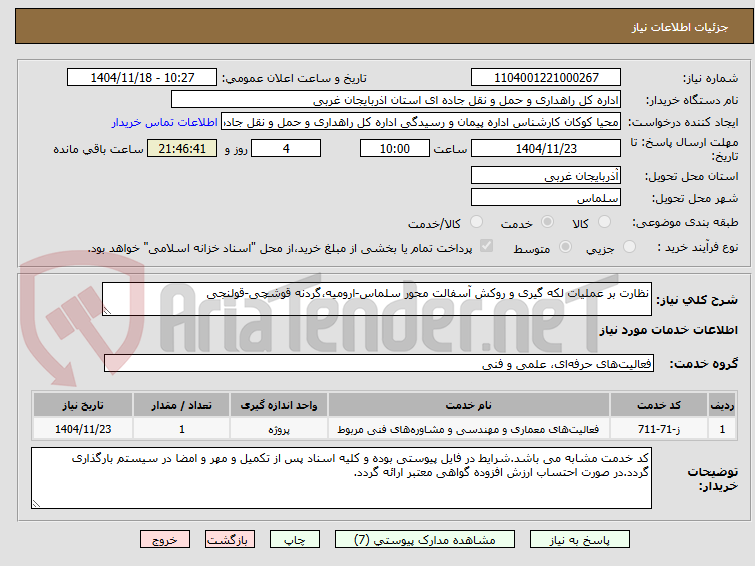Screen dimensions: 755x566
Task: Click table date cell 1404/11/23
Action: (83, 429)
